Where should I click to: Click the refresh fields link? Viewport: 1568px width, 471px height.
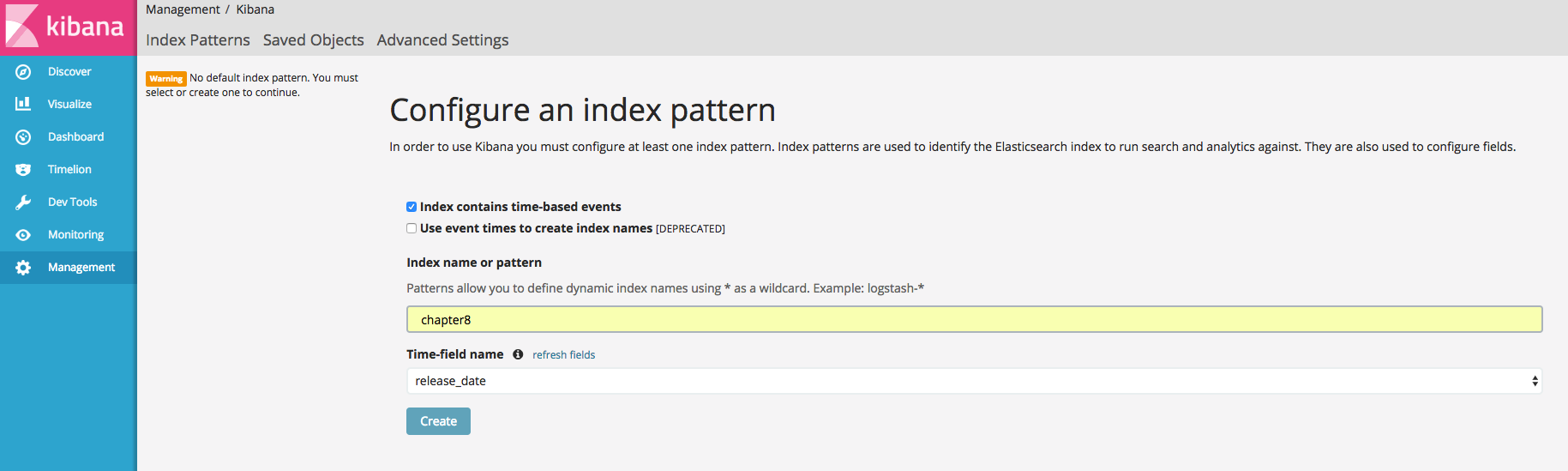click(563, 355)
